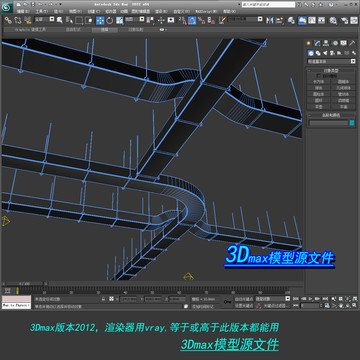Collapse the 对象类型 rollout

[331, 70]
